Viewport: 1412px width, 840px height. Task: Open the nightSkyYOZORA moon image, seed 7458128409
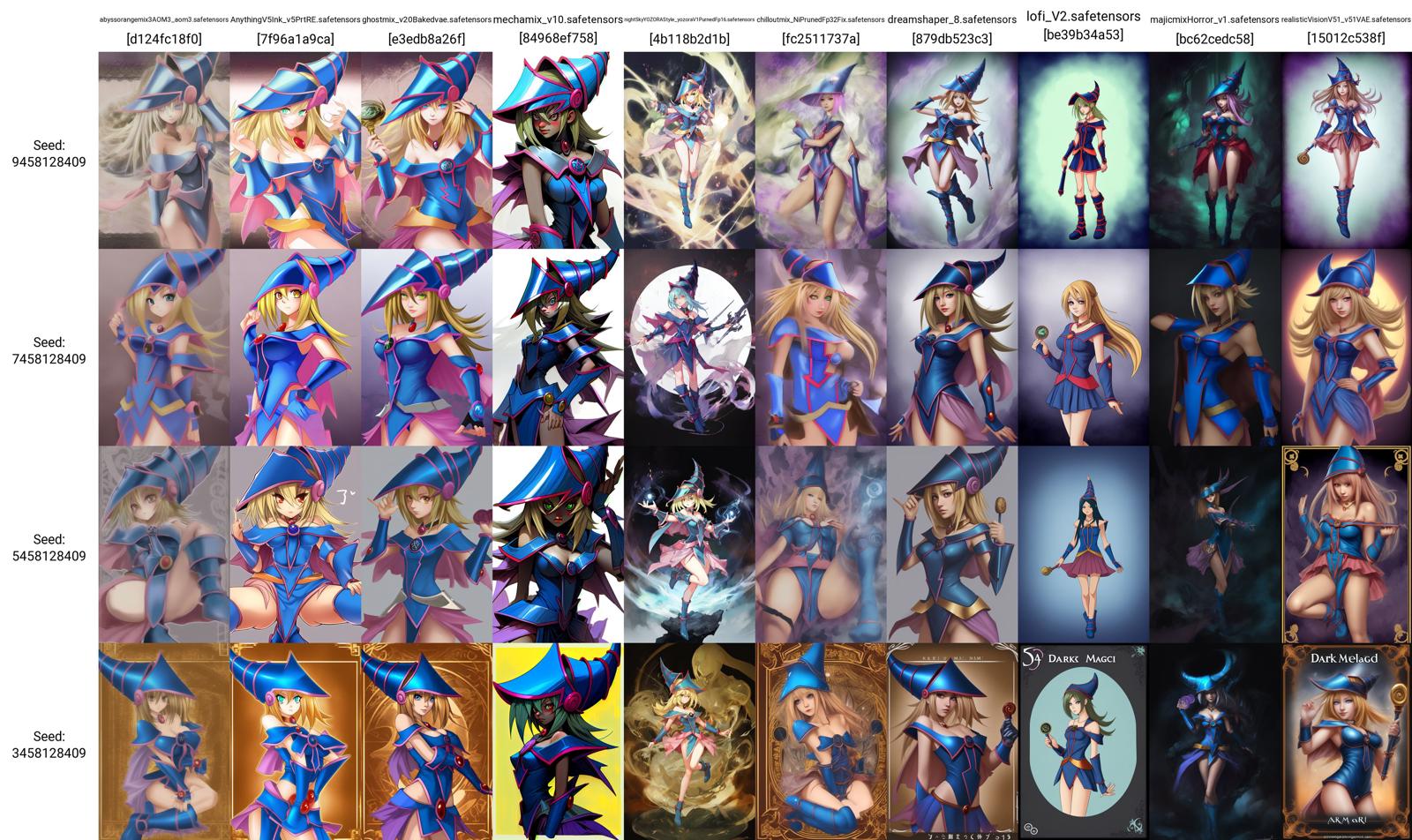pos(689,347)
